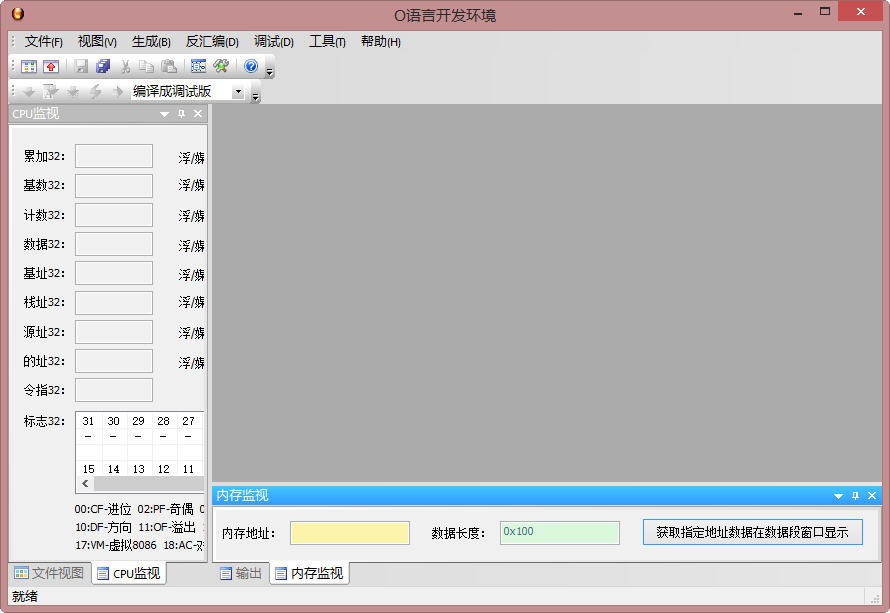Viewport: 890px width, 613px height.
Task: Click the window list icon before the wrench
Action: 198,66
